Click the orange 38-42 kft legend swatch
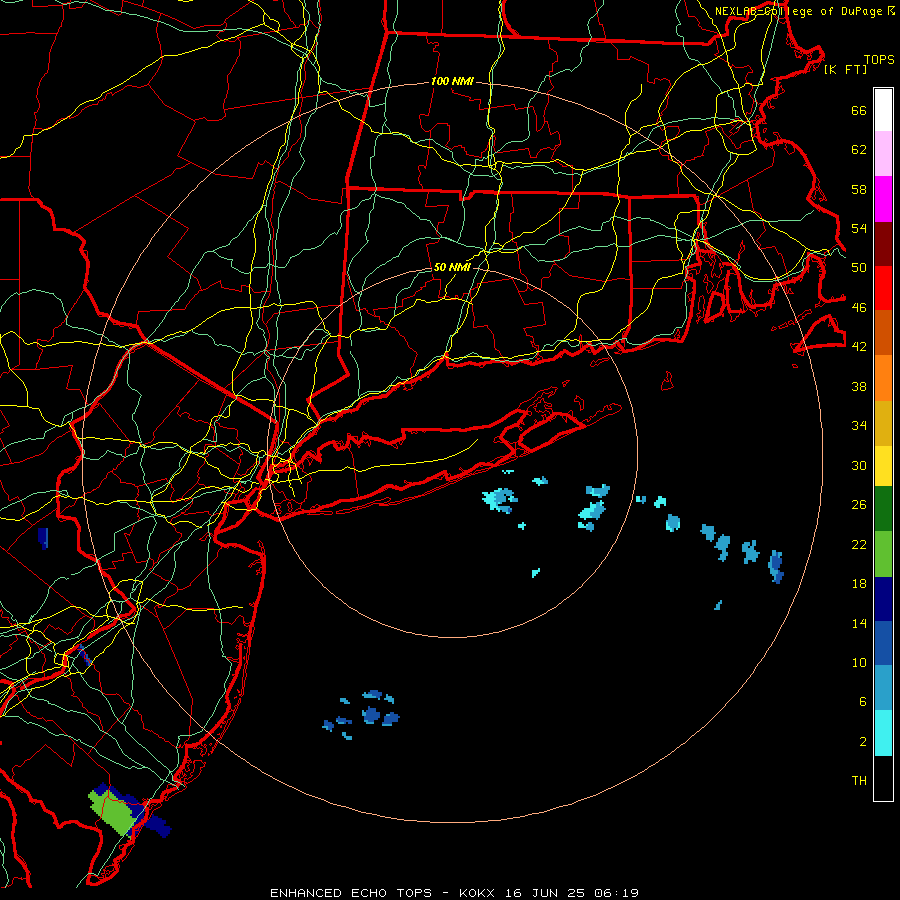Viewport: 900px width, 900px height. [883, 378]
